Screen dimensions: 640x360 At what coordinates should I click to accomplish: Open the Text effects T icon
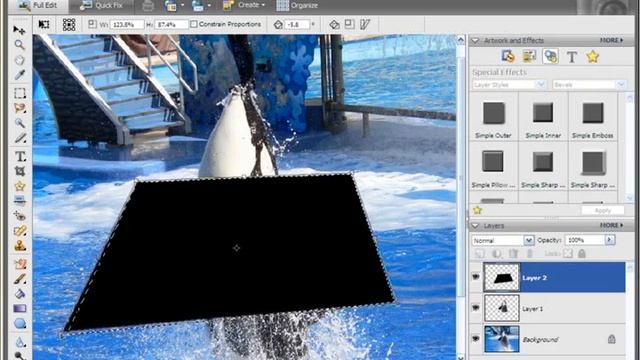[x=572, y=57]
